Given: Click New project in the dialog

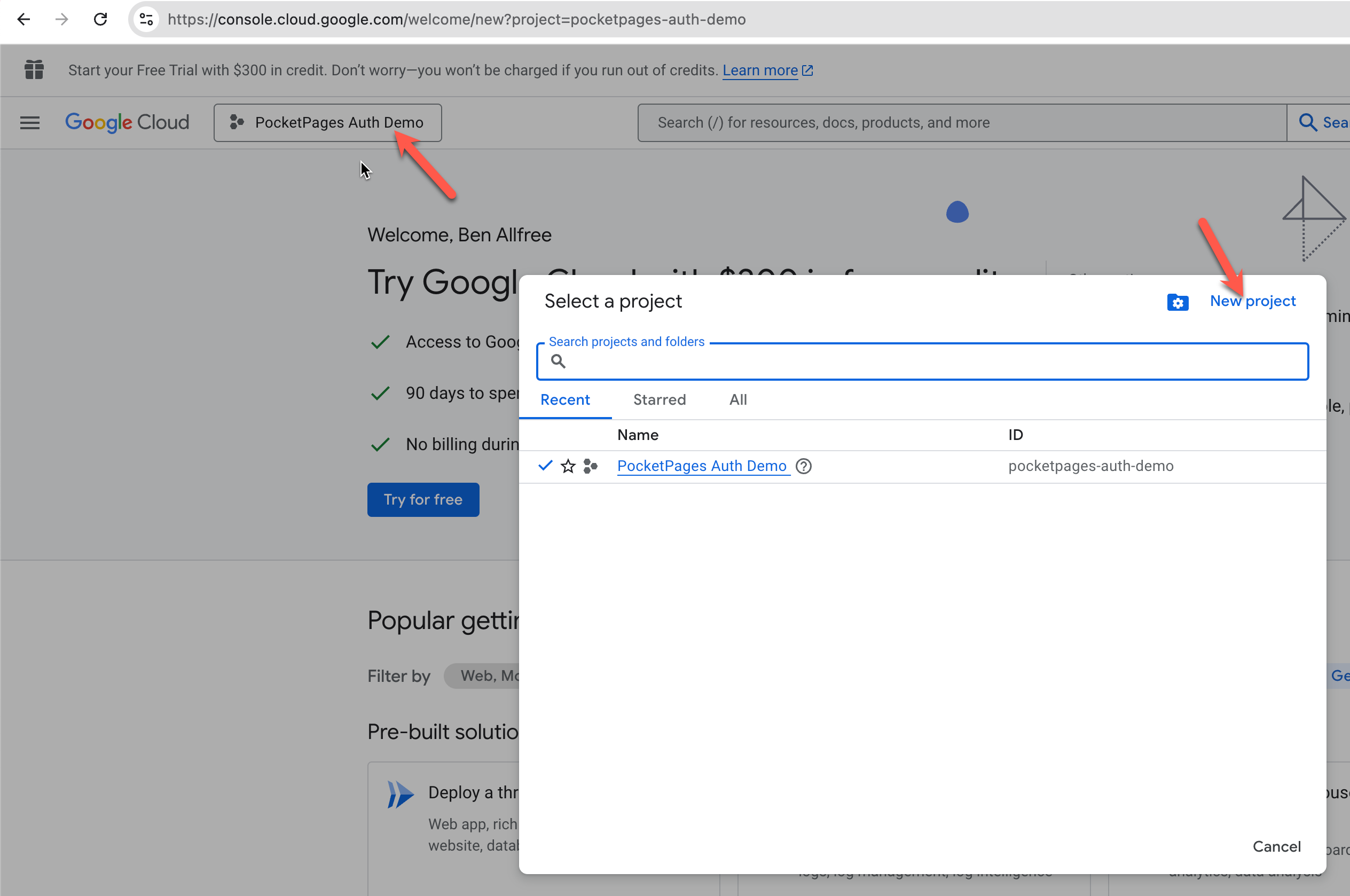Looking at the screenshot, I should 1252,301.
